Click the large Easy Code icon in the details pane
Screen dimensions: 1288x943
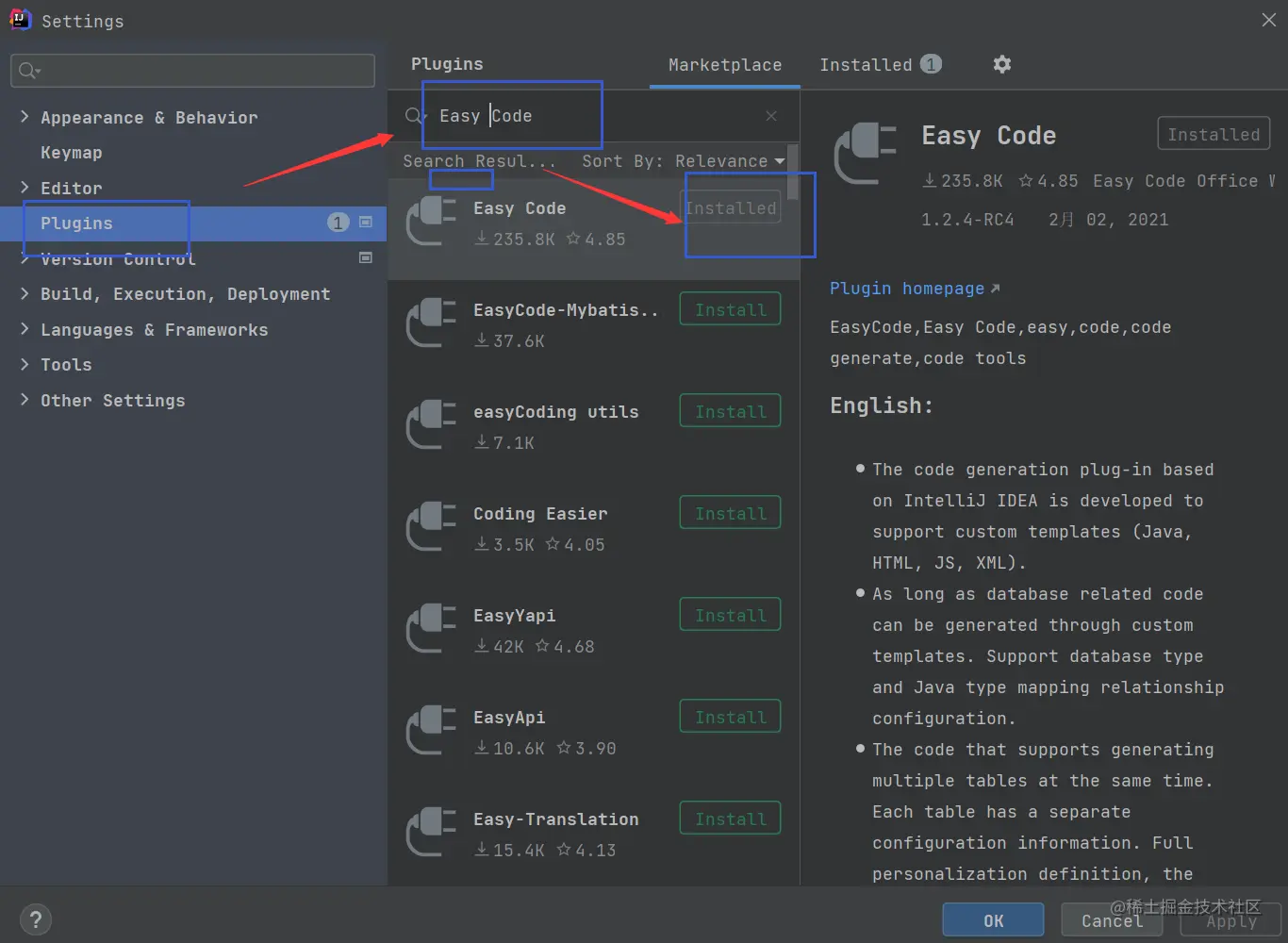(x=866, y=155)
